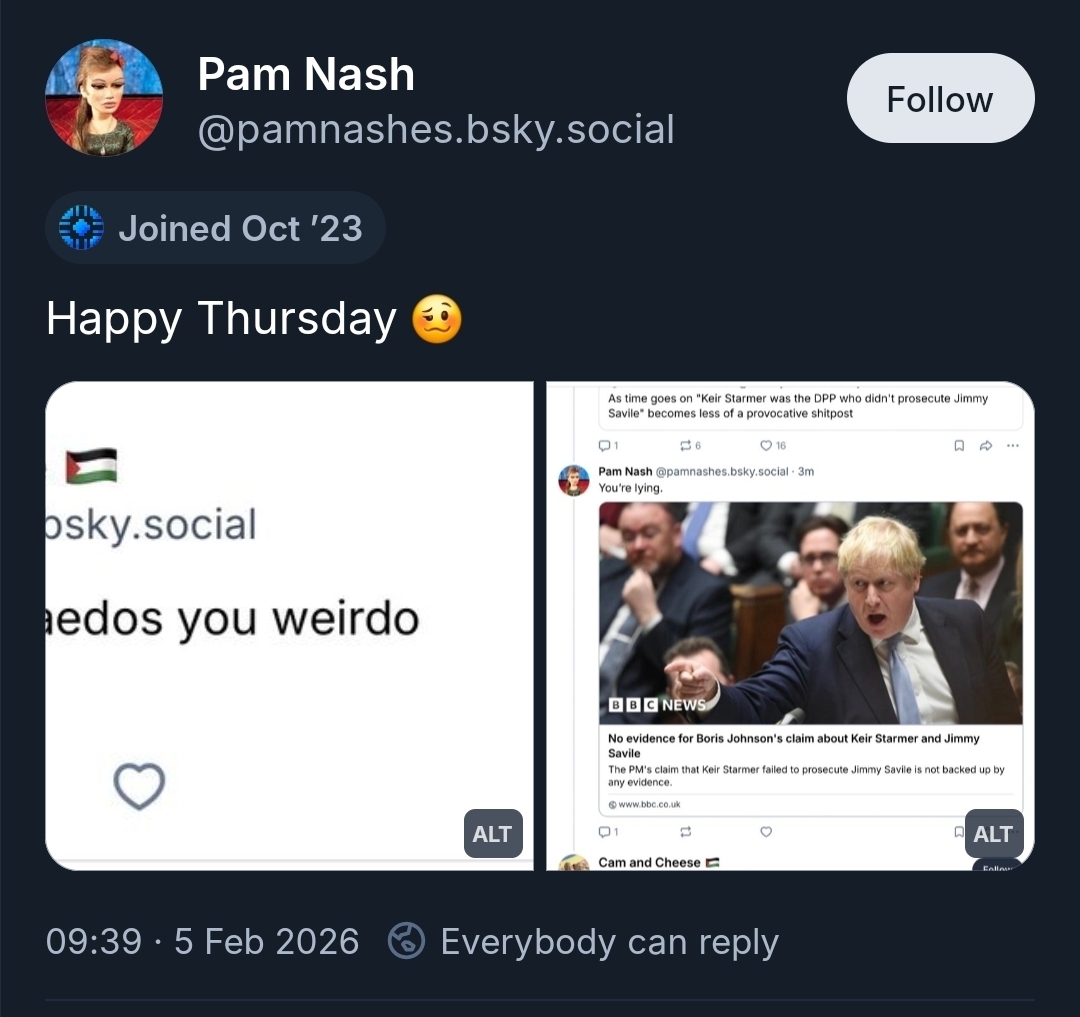
Task: Click the woozy face emoji after Happy Thursday
Action: point(437,320)
